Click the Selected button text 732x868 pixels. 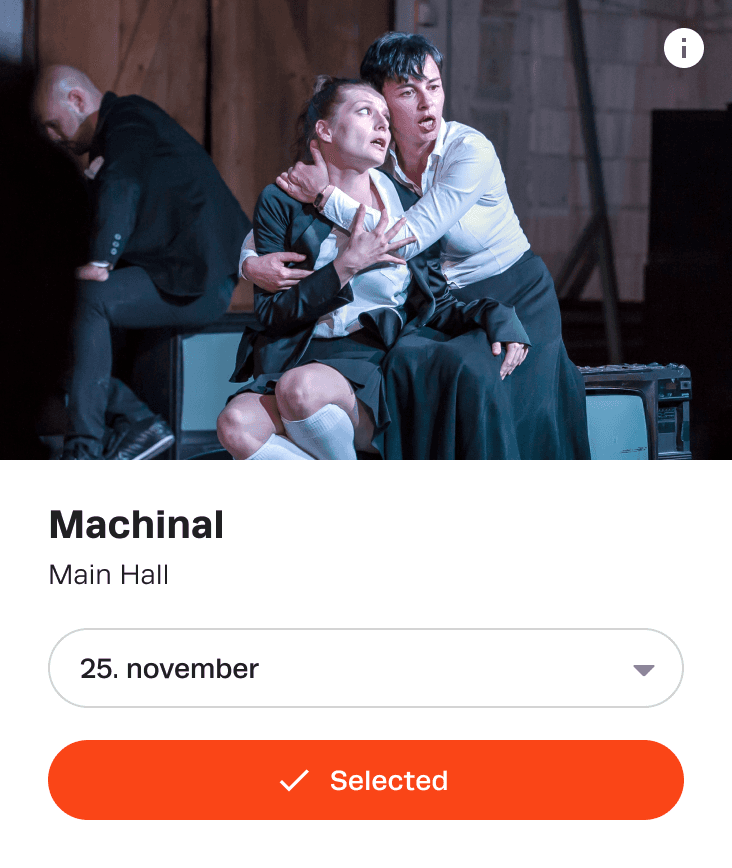click(389, 781)
